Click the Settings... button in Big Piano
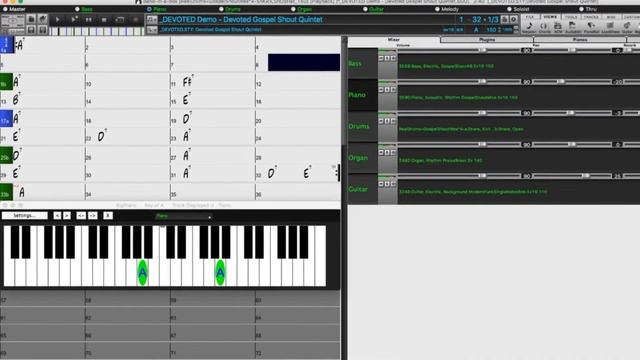Screen dimensions: 640x360 [x=24, y=216]
